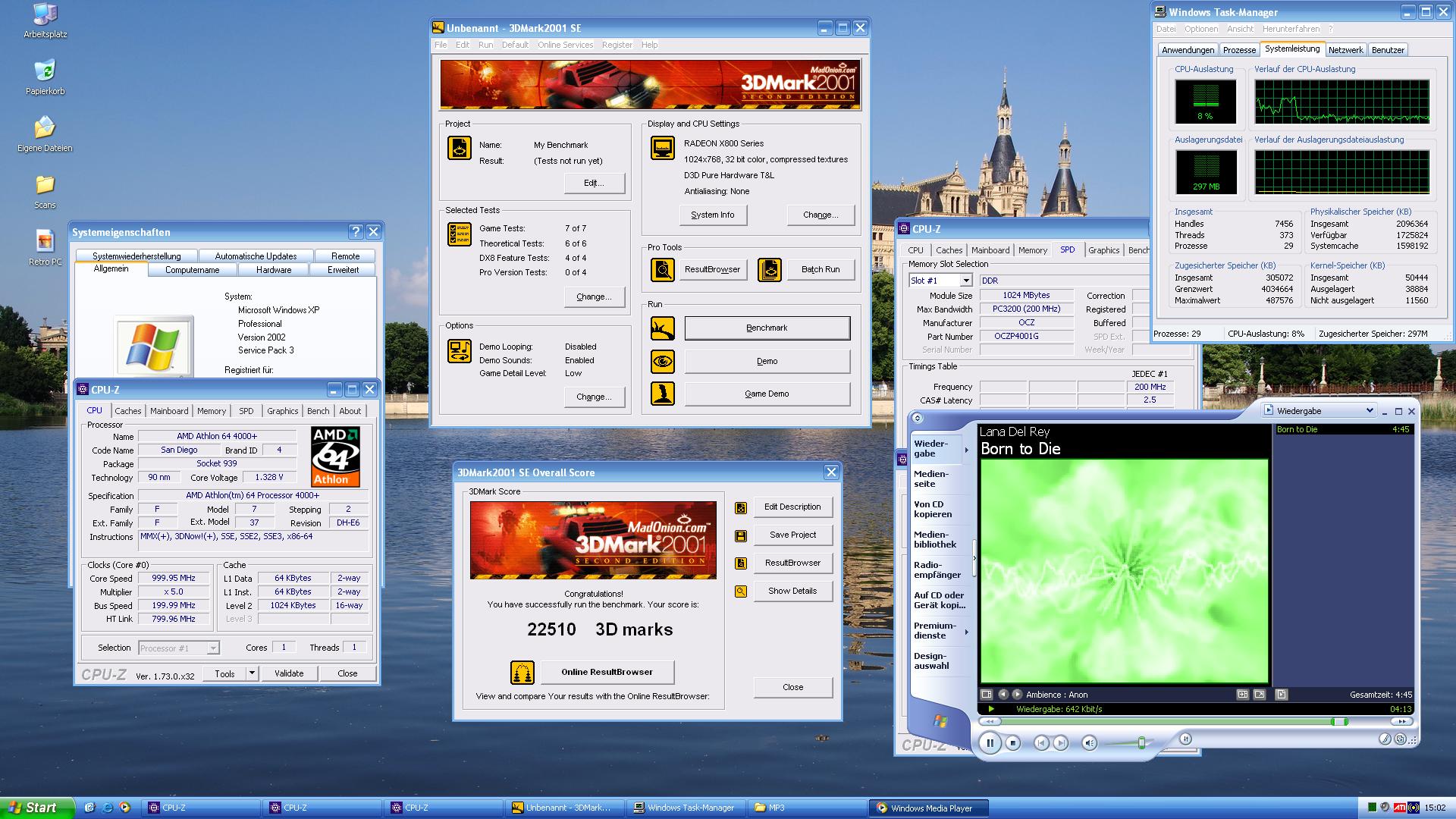The width and height of the screenshot is (1456, 819).
Task: Click the eye icon next to Demo in 3DMark
Action: (663, 361)
